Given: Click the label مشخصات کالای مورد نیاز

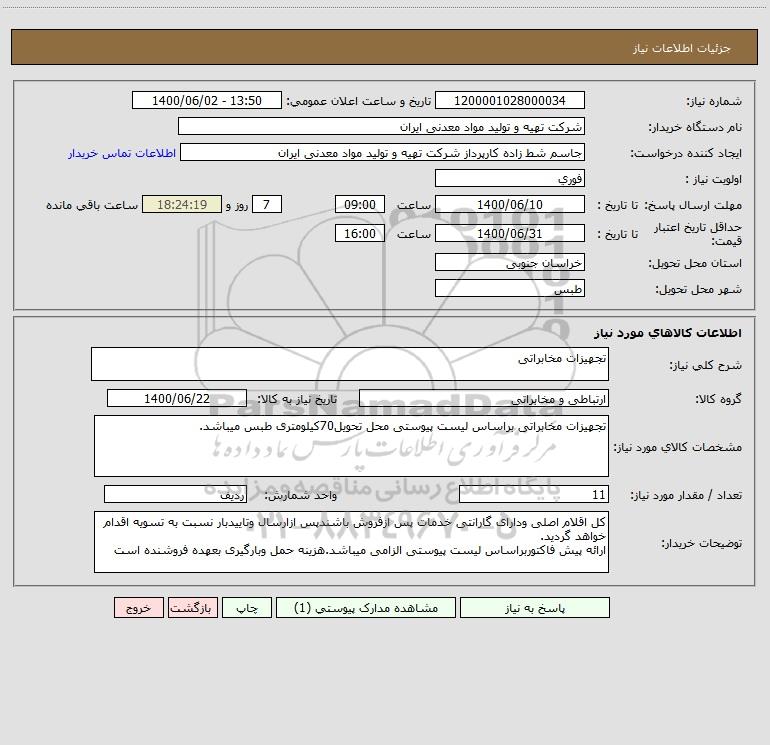Looking at the screenshot, I should (678, 447).
